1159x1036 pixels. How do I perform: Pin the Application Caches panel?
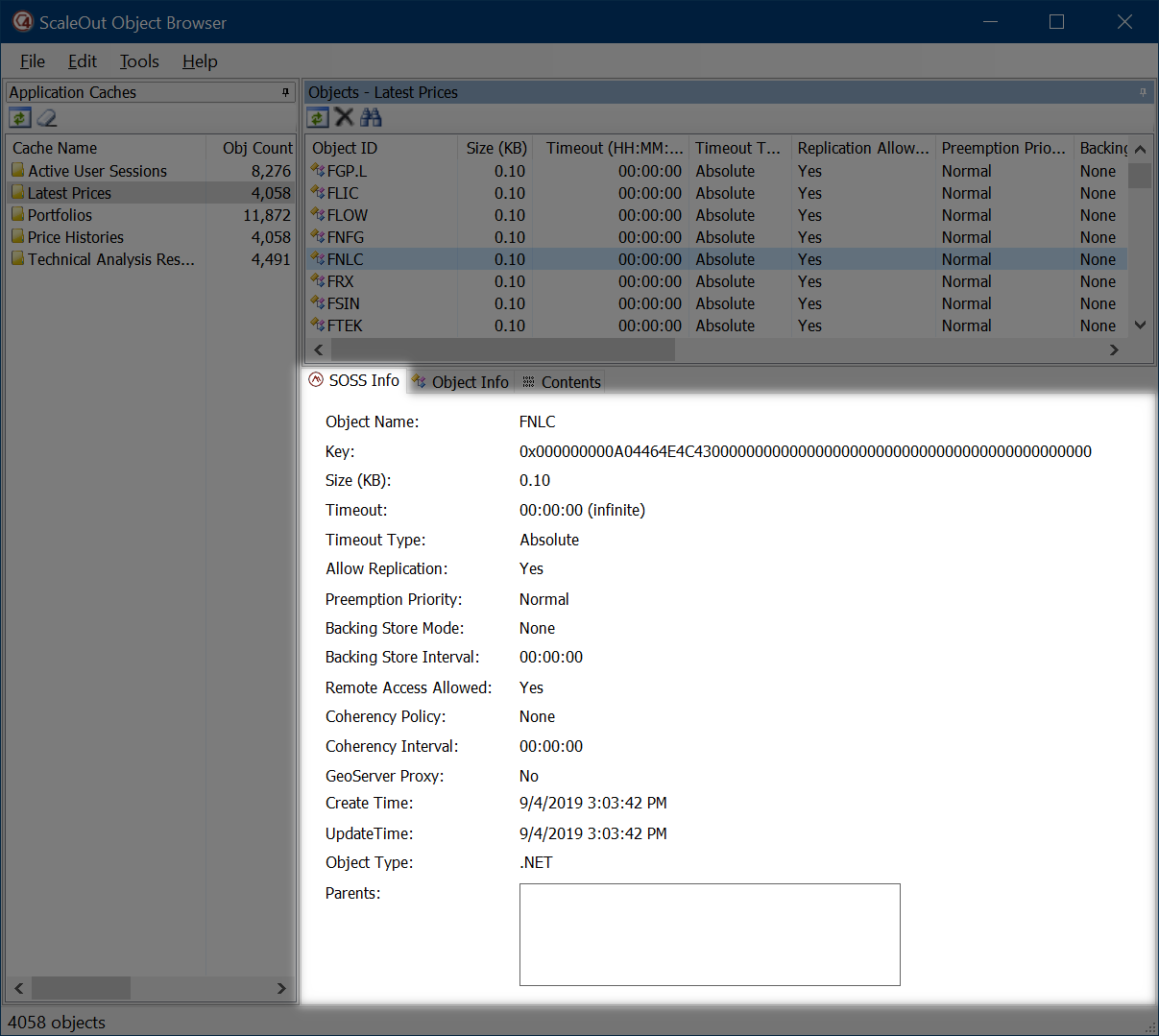click(x=285, y=92)
